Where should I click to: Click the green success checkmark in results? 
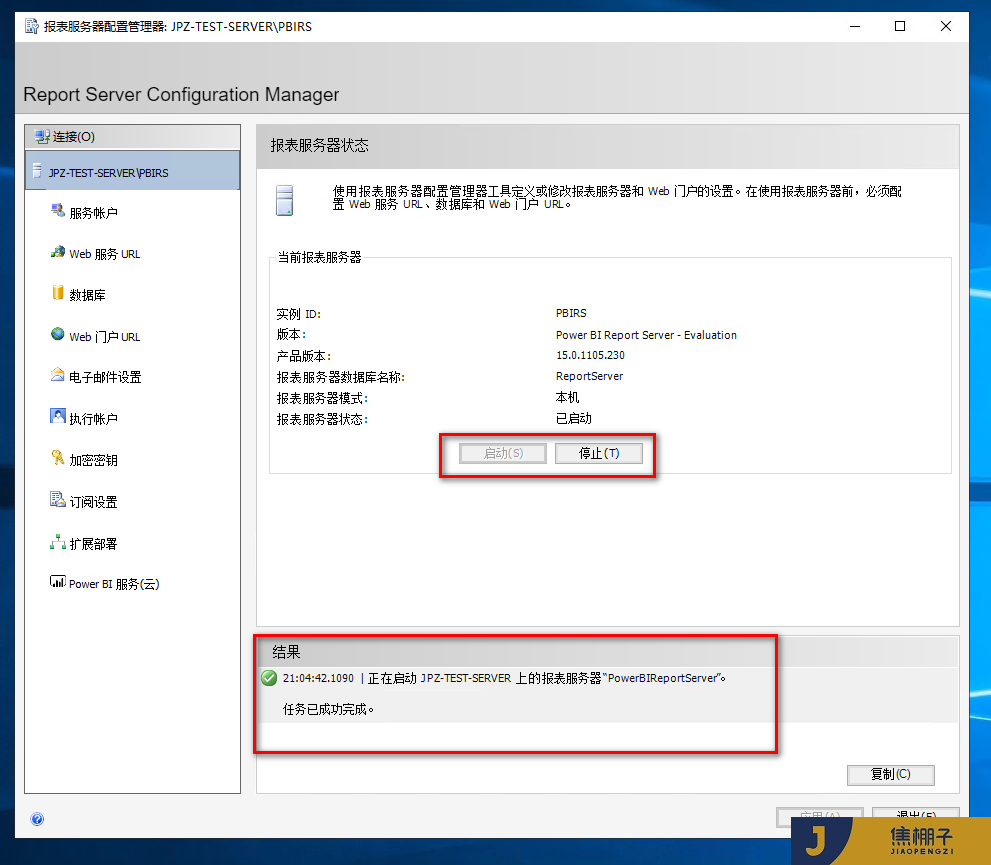coord(268,678)
